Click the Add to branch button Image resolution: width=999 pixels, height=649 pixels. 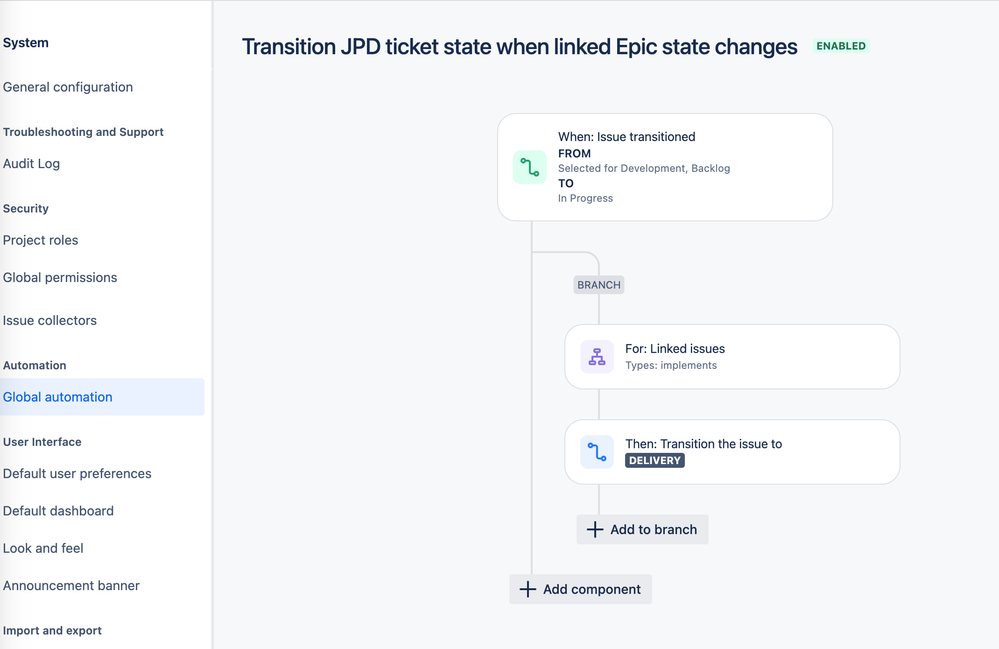tap(642, 529)
